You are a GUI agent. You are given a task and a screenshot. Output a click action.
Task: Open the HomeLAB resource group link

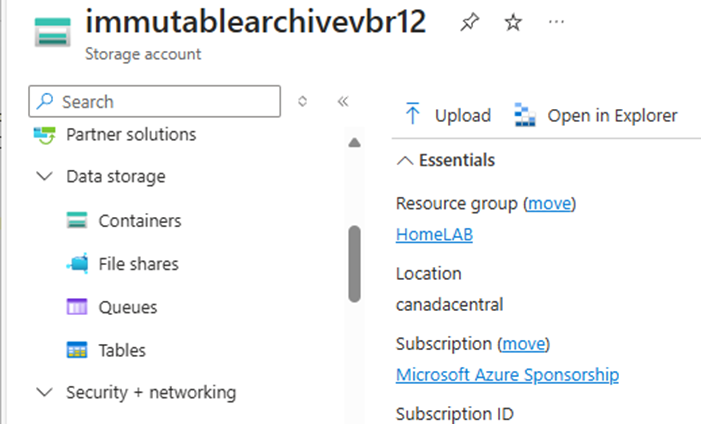pos(434,234)
